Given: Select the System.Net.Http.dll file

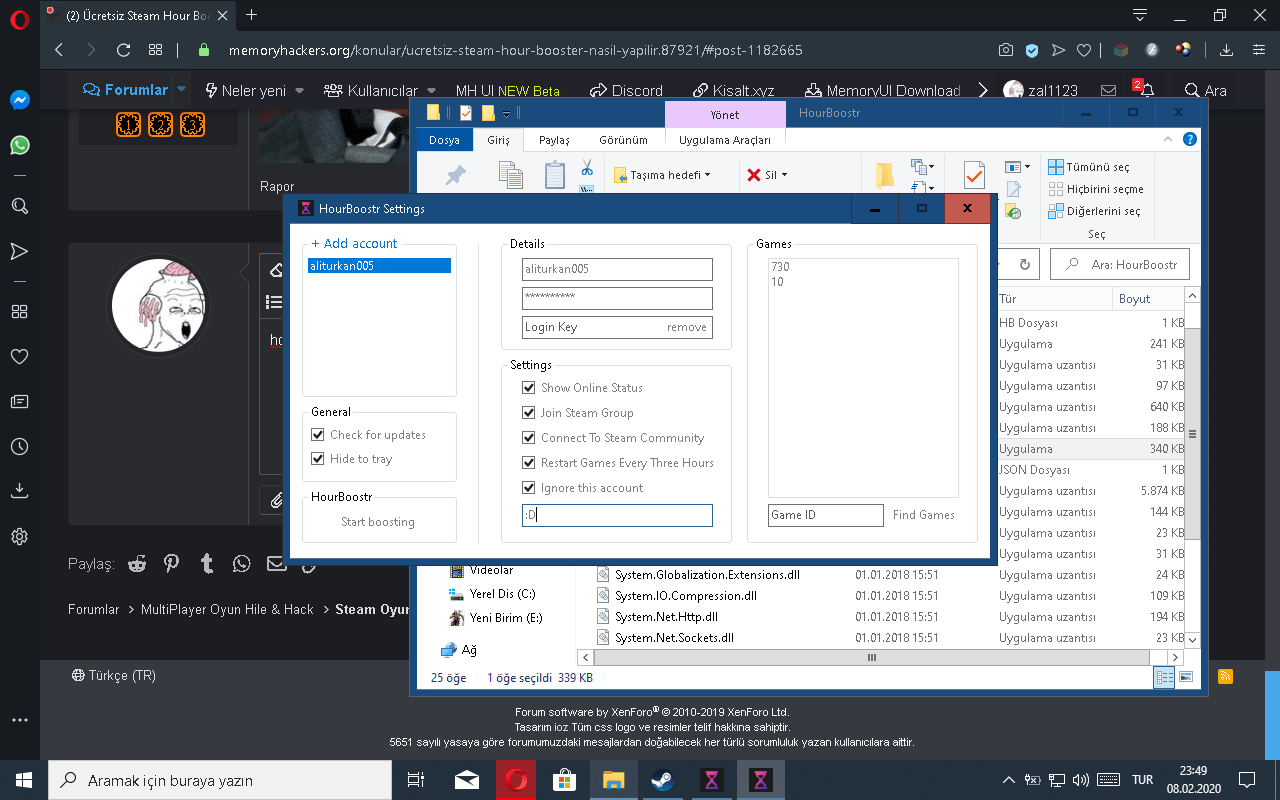Looking at the screenshot, I should pyautogui.click(x=666, y=617).
